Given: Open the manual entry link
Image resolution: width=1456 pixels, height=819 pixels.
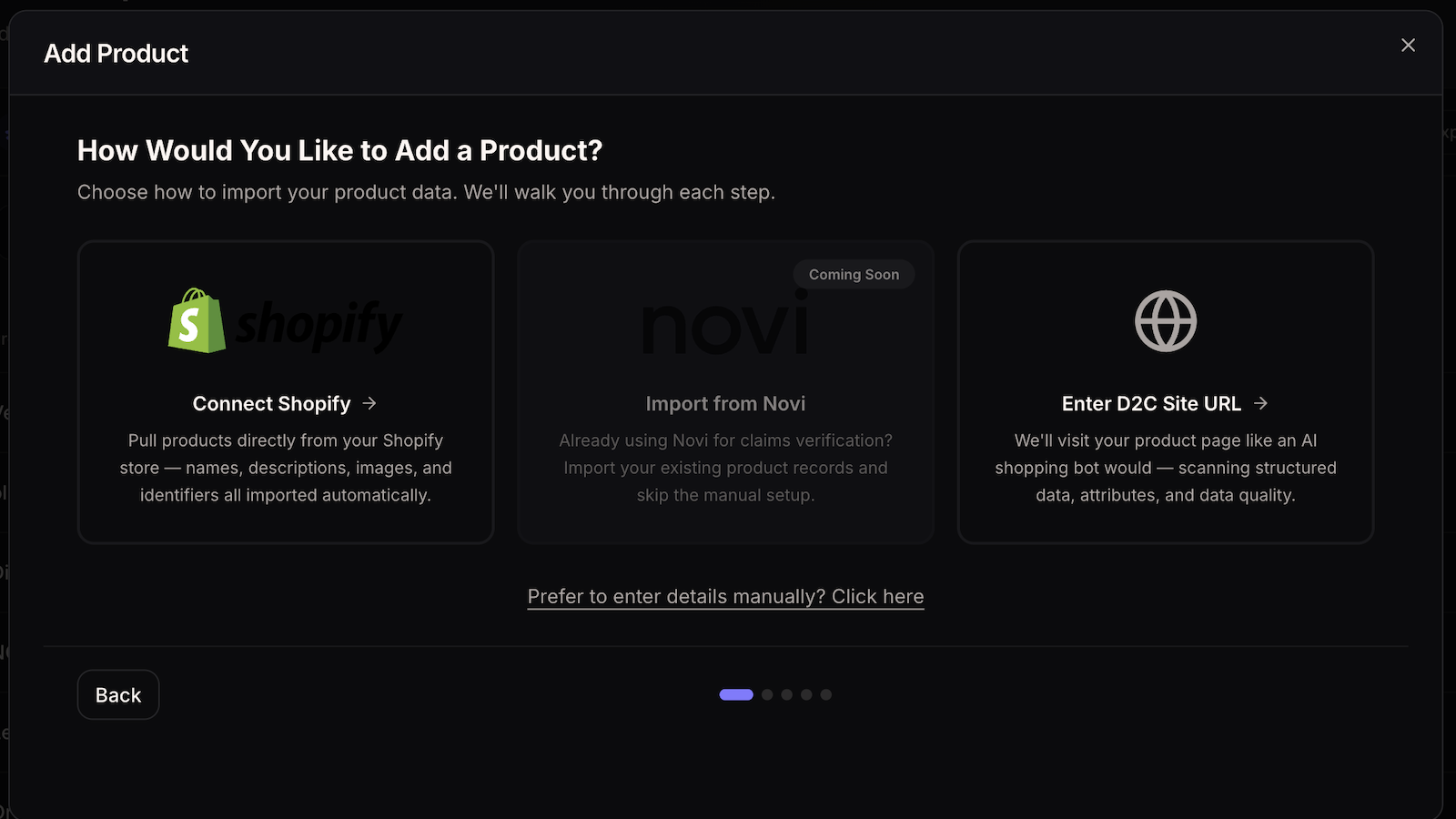Looking at the screenshot, I should pos(725,597).
